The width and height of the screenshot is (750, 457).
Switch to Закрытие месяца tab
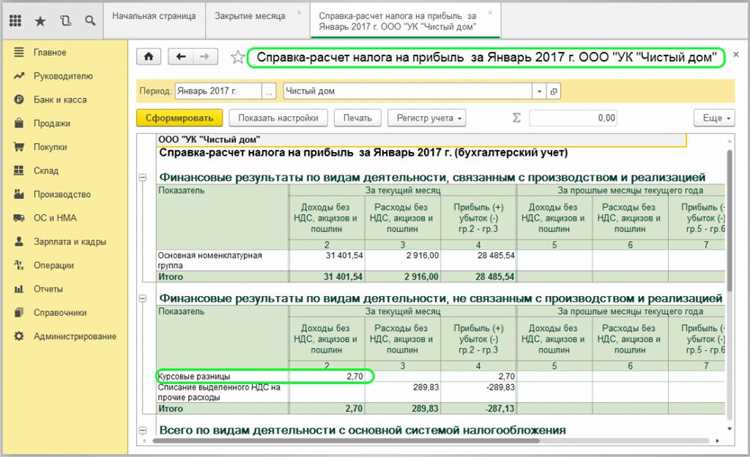[x=250, y=16]
